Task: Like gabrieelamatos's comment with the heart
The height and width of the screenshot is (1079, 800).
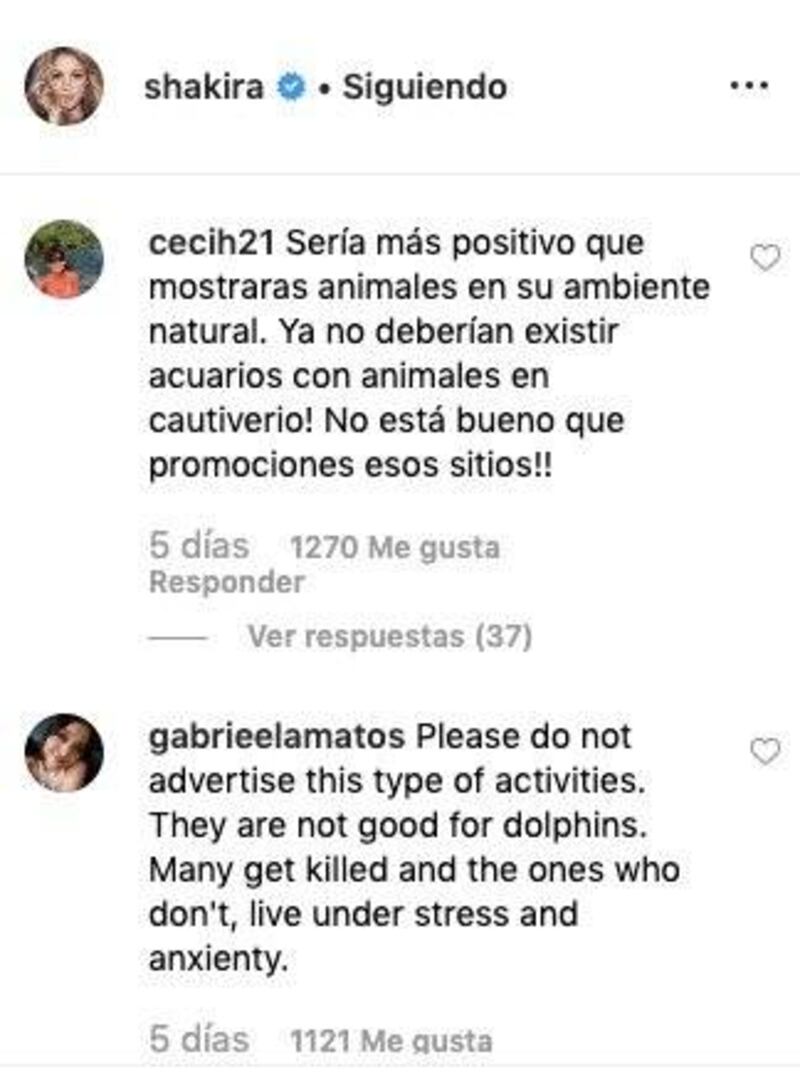Action: pos(765,751)
